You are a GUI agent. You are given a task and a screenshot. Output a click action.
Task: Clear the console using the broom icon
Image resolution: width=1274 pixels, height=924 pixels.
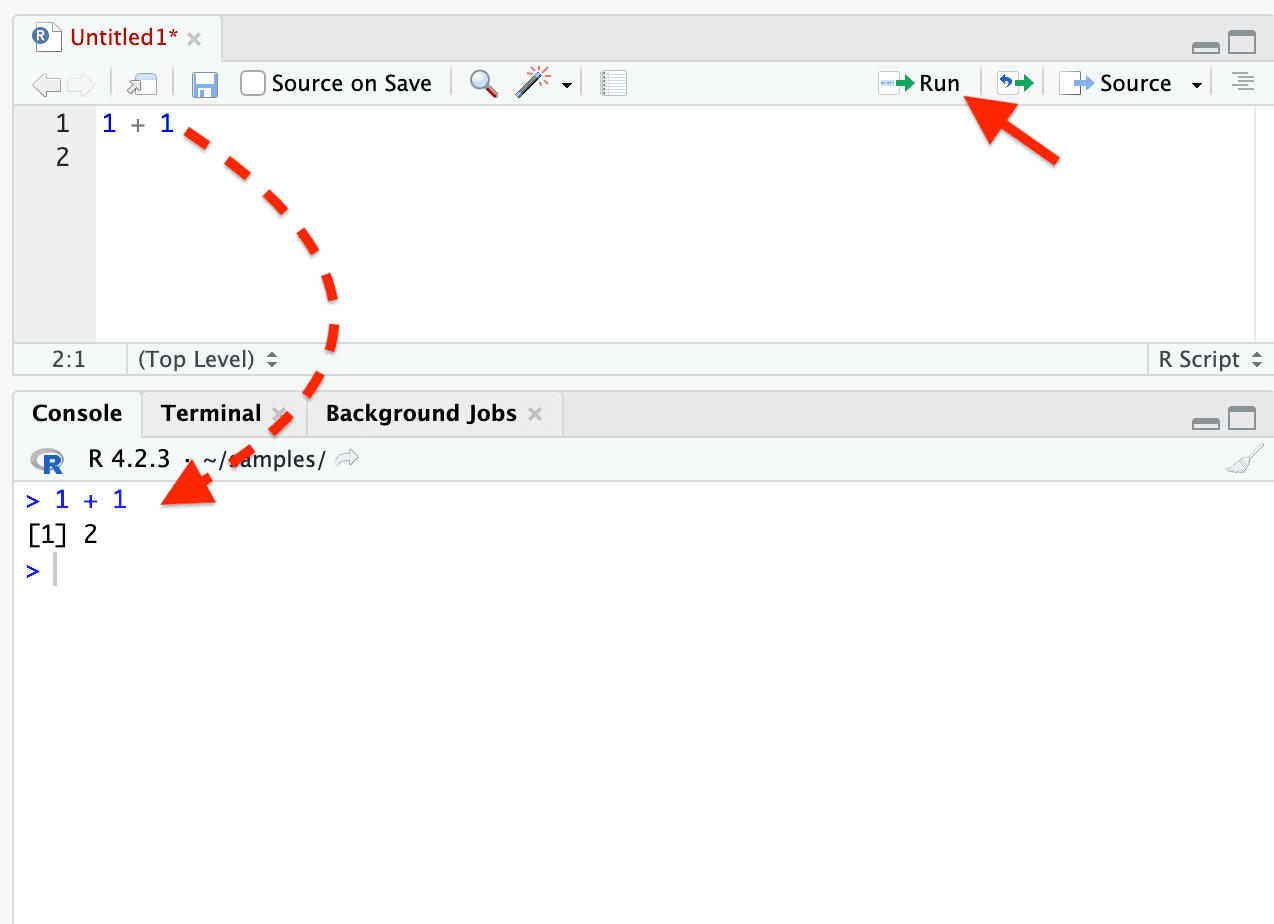(1246, 459)
